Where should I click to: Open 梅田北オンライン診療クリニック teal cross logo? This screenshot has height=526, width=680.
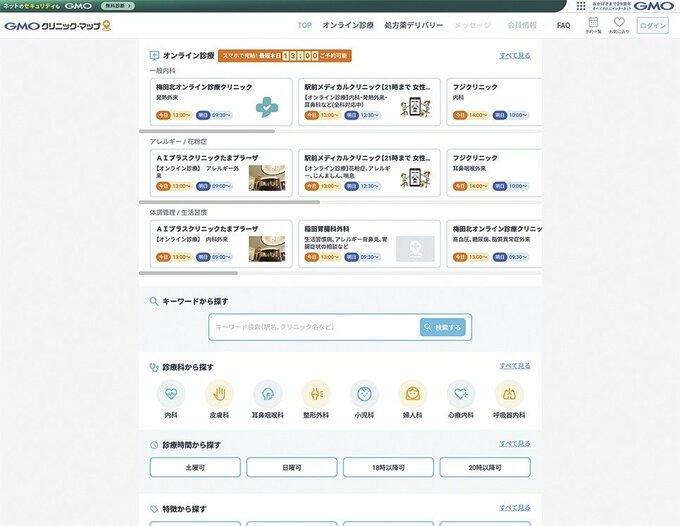267,107
